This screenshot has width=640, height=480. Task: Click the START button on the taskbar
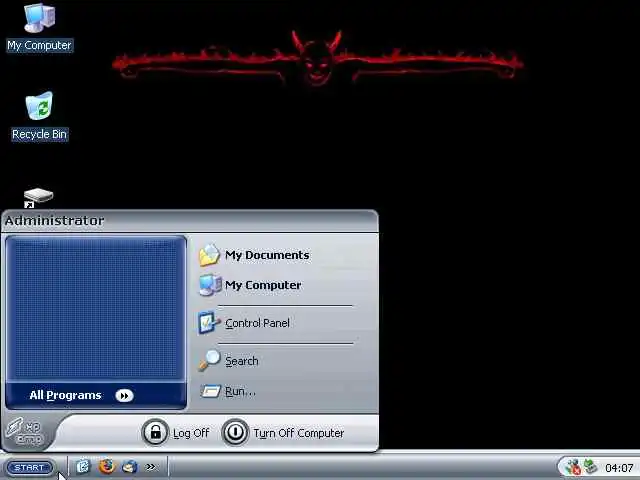(x=30, y=467)
